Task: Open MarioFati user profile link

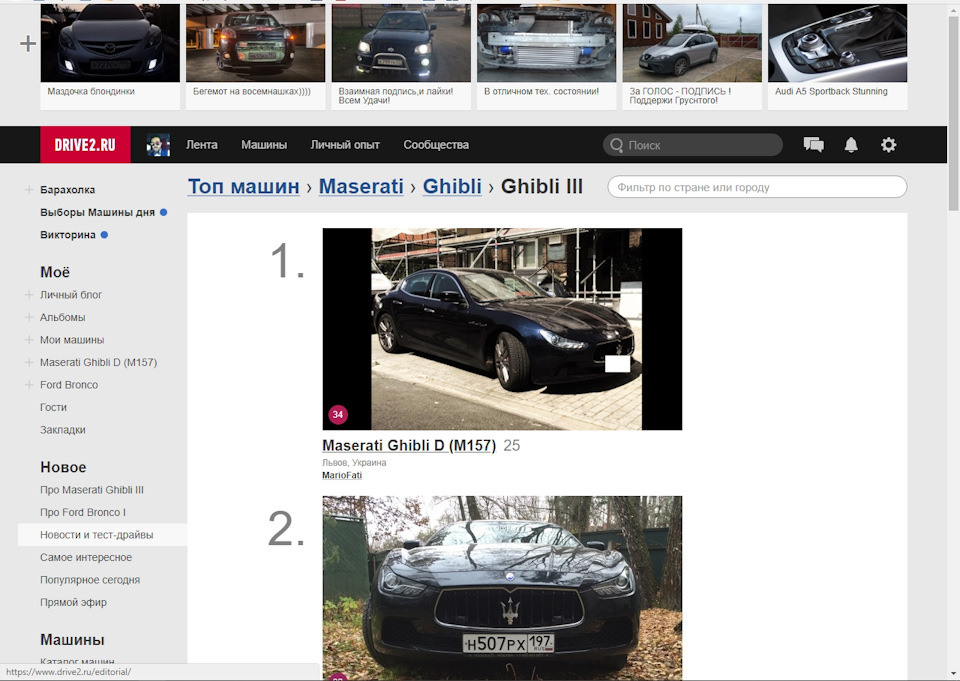Action: [x=342, y=475]
